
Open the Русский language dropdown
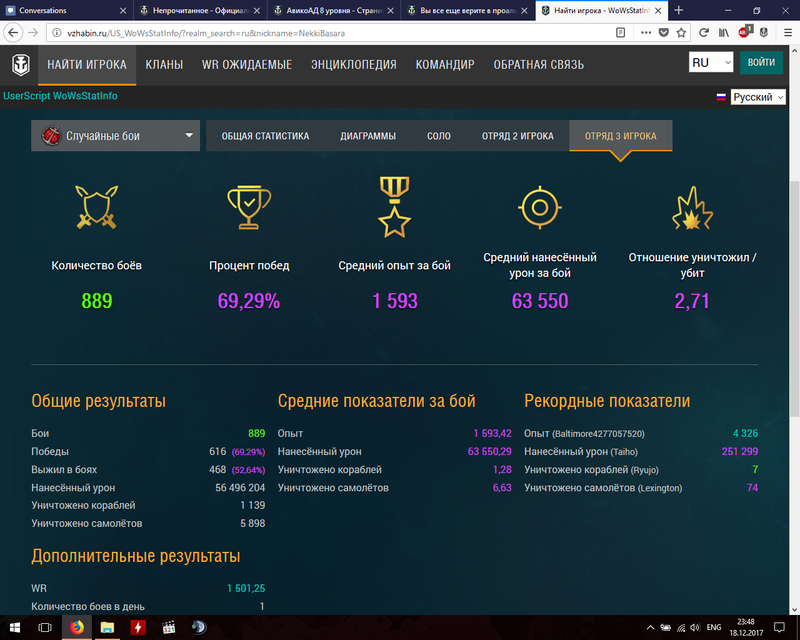pyautogui.click(x=758, y=97)
